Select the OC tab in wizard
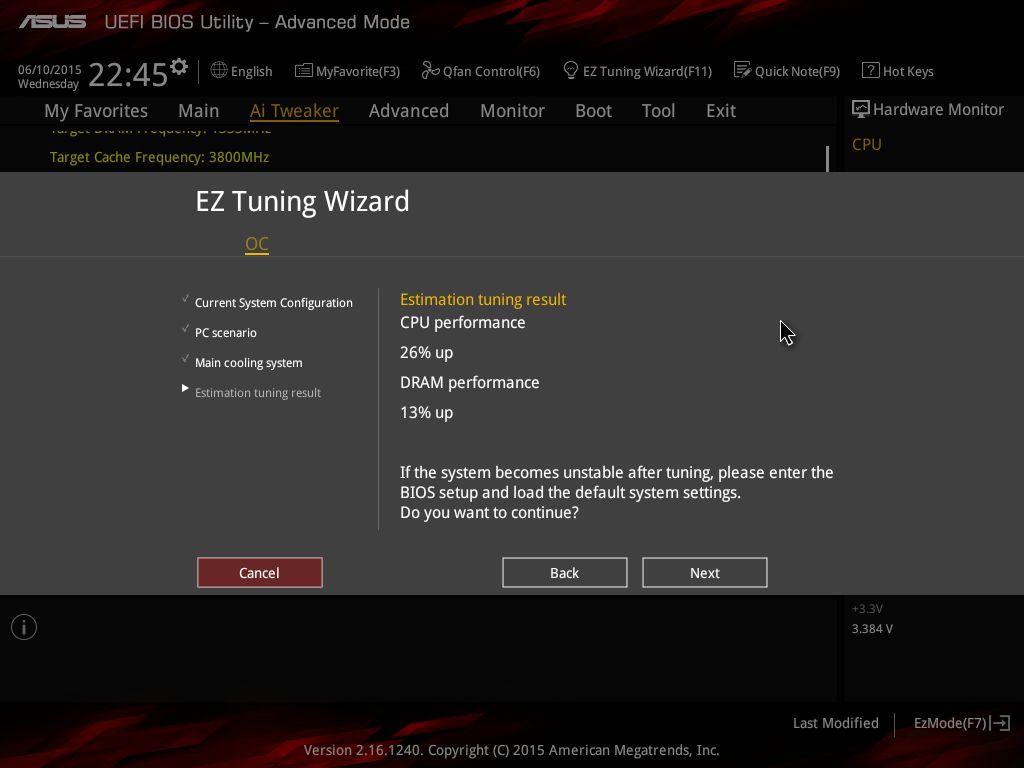 coord(257,244)
